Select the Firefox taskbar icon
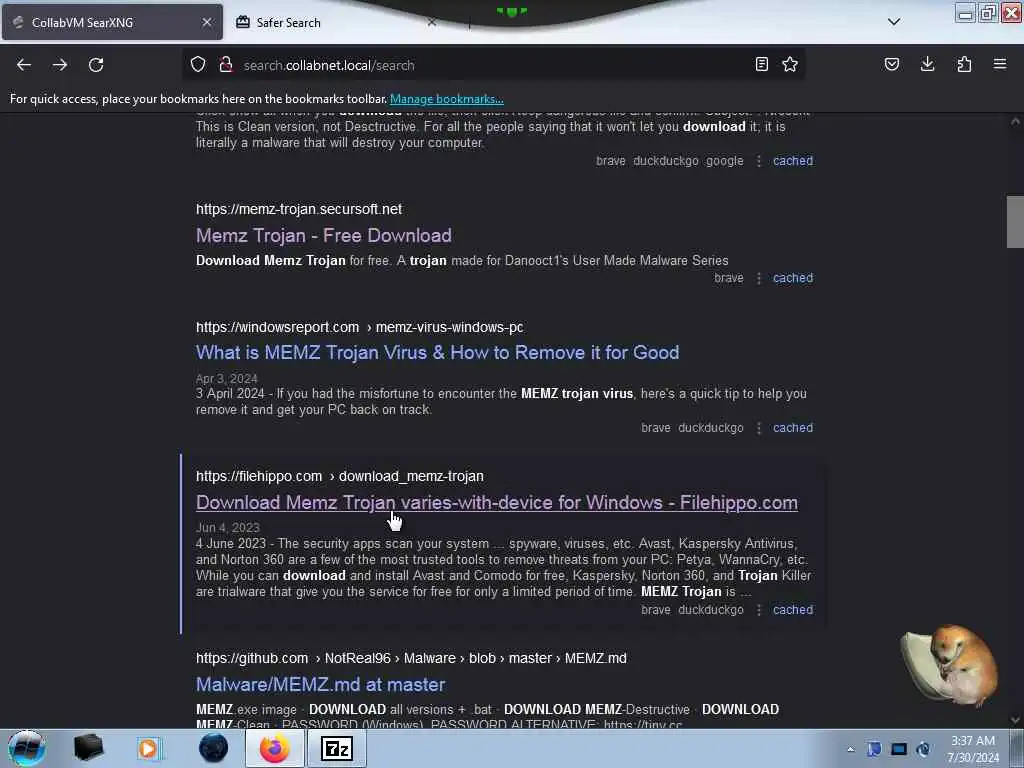Viewport: 1024px width, 768px height. click(275, 748)
